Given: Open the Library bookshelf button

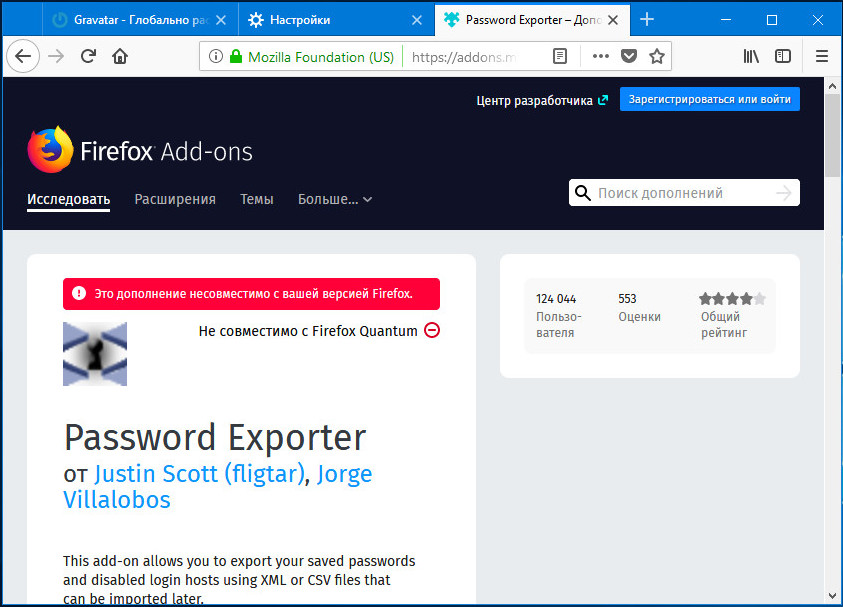Looking at the screenshot, I should pyautogui.click(x=751, y=56).
